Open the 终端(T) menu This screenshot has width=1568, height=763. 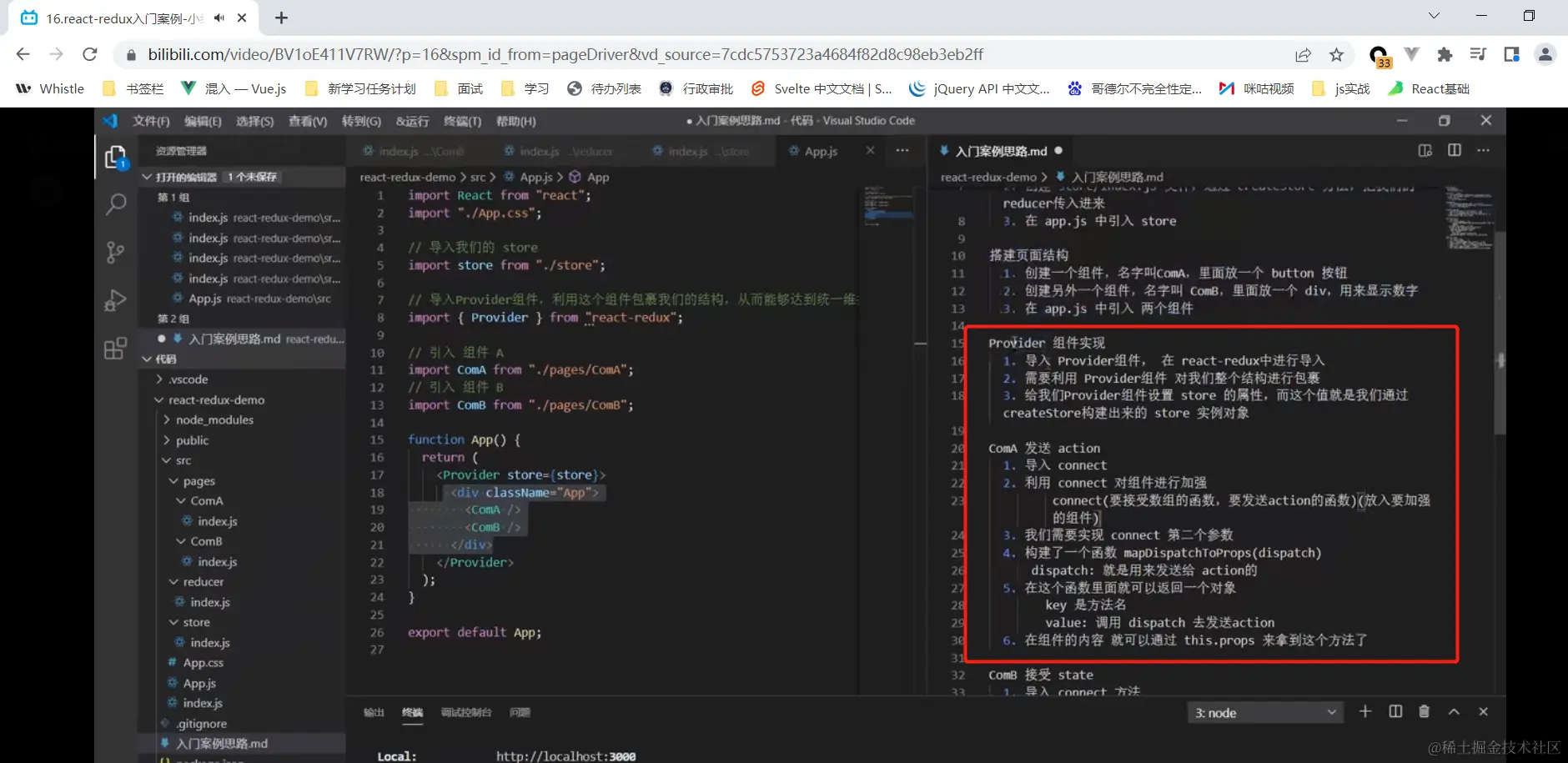[463, 121]
